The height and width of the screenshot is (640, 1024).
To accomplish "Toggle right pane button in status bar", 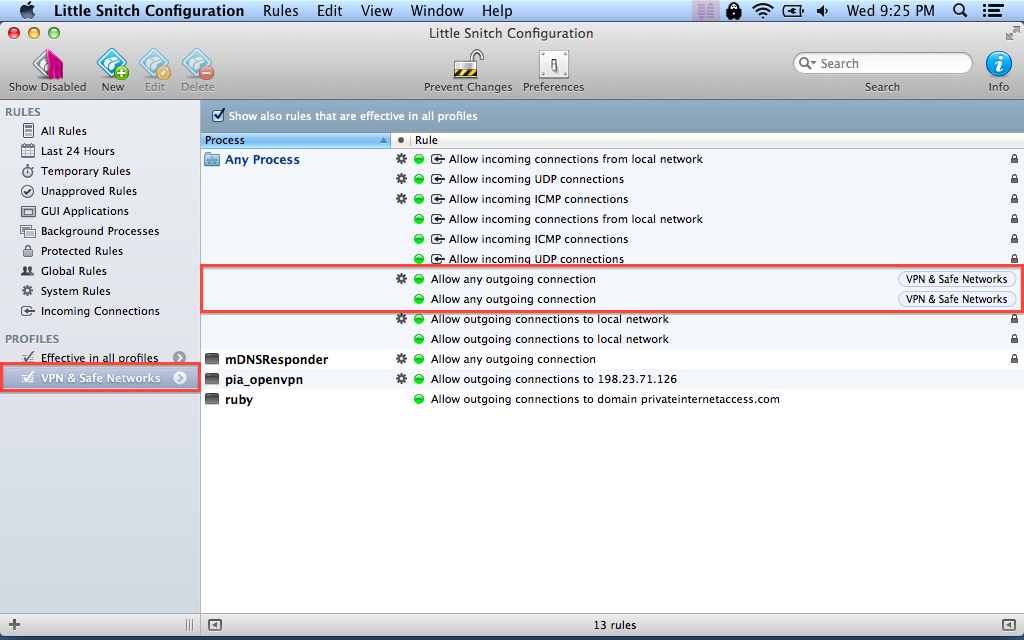I will [x=1008, y=625].
